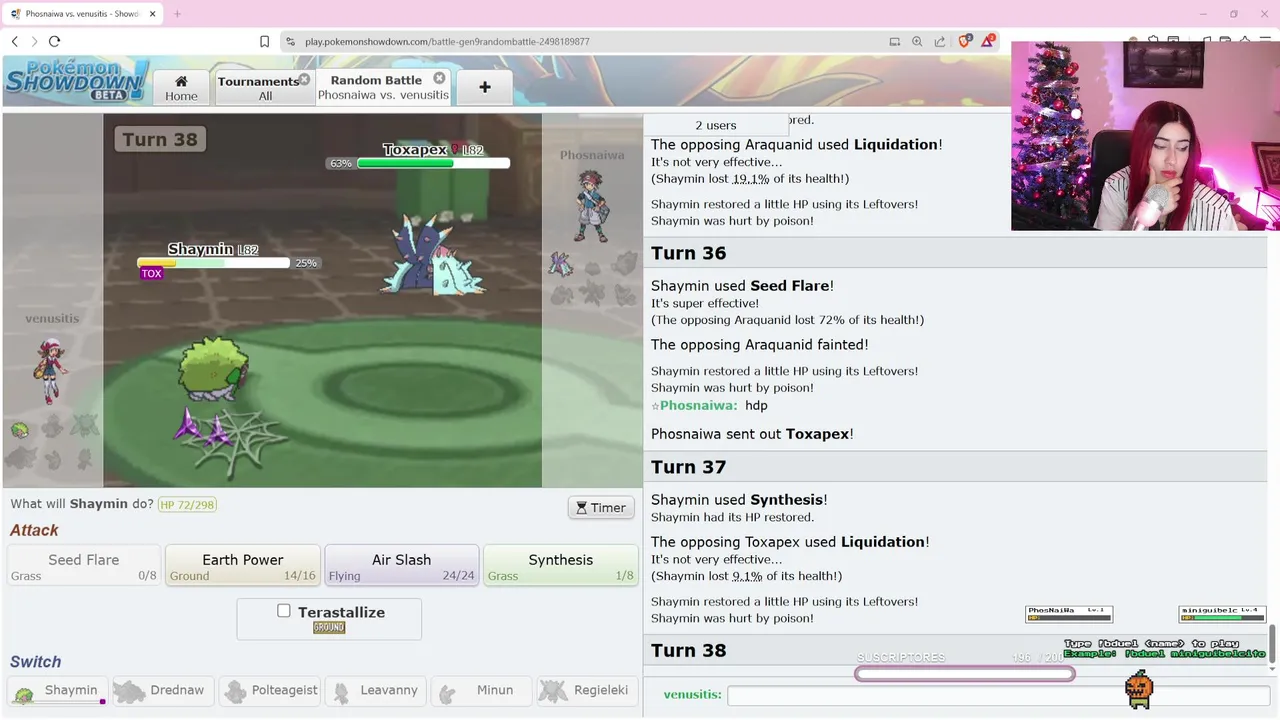Switch to Polteageist
This screenshot has width=1280, height=720.
271,691
